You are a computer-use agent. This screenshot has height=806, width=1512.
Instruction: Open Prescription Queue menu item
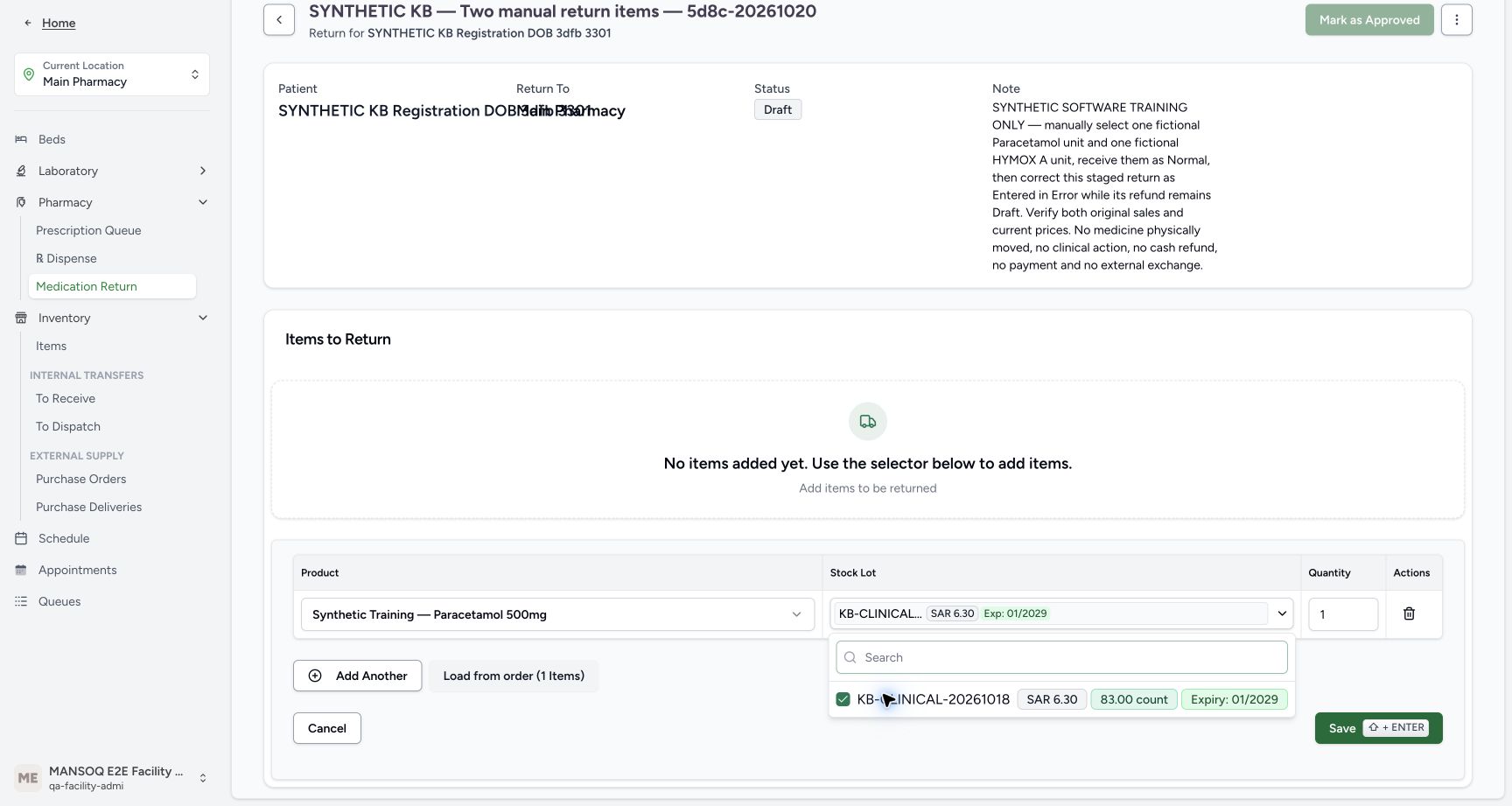pos(88,230)
